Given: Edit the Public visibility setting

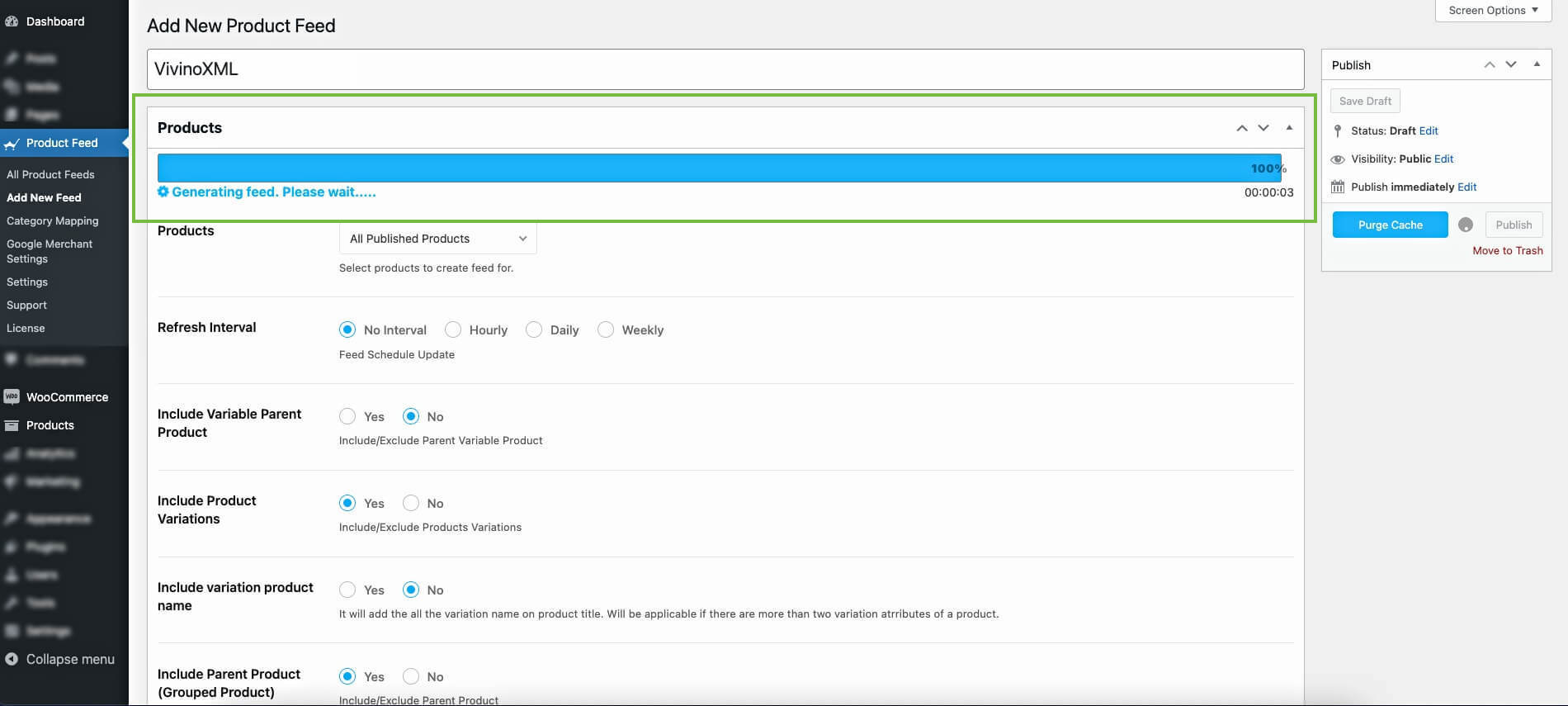Looking at the screenshot, I should click(1444, 159).
